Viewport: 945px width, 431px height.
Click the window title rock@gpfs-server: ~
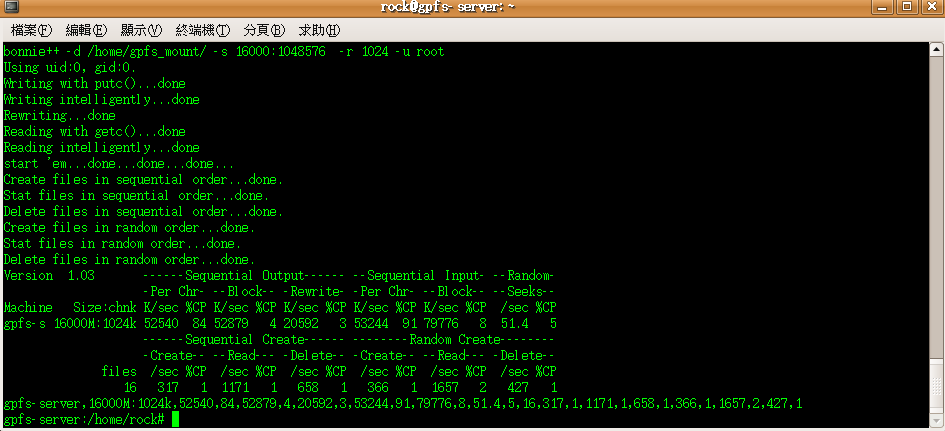447,7
